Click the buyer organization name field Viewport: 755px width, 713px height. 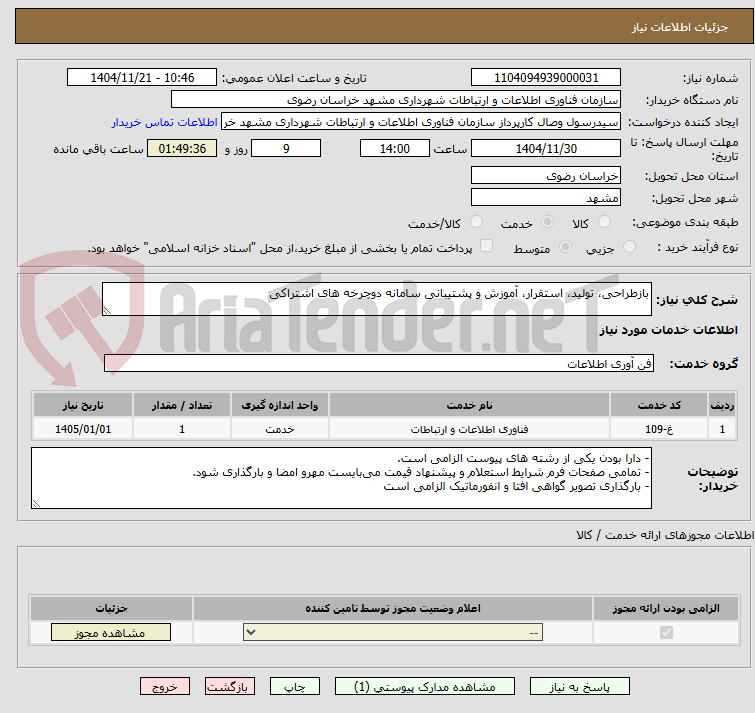pos(396,100)
